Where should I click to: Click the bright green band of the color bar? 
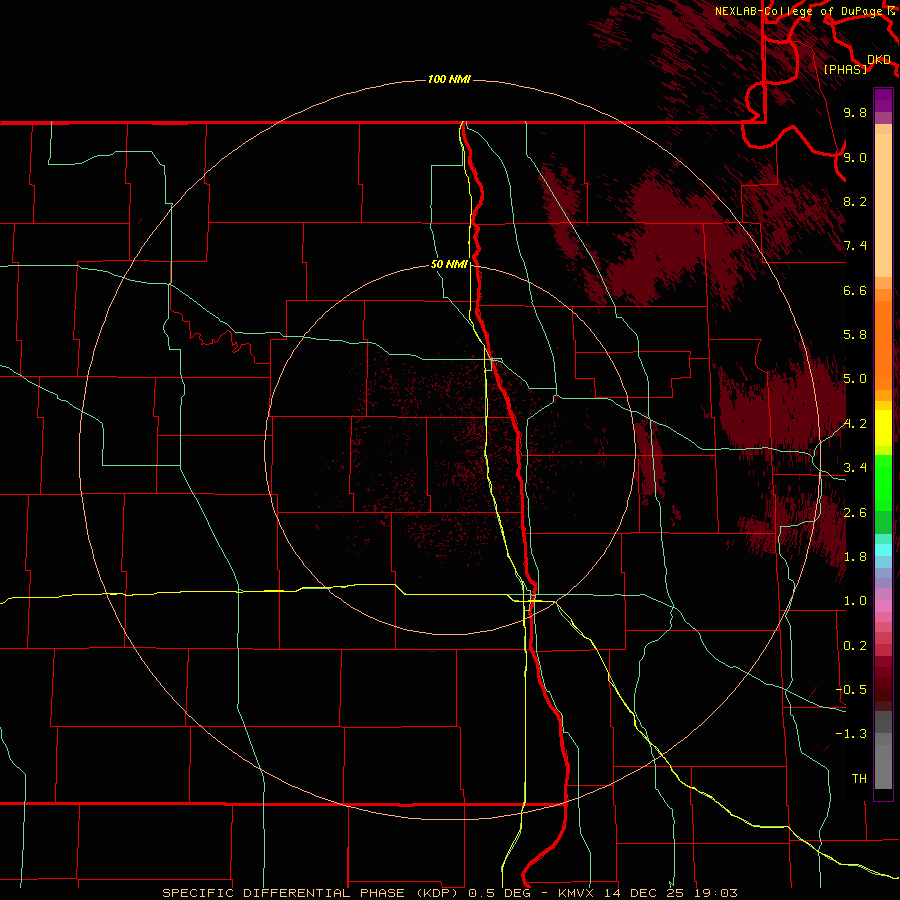point(883,484)
